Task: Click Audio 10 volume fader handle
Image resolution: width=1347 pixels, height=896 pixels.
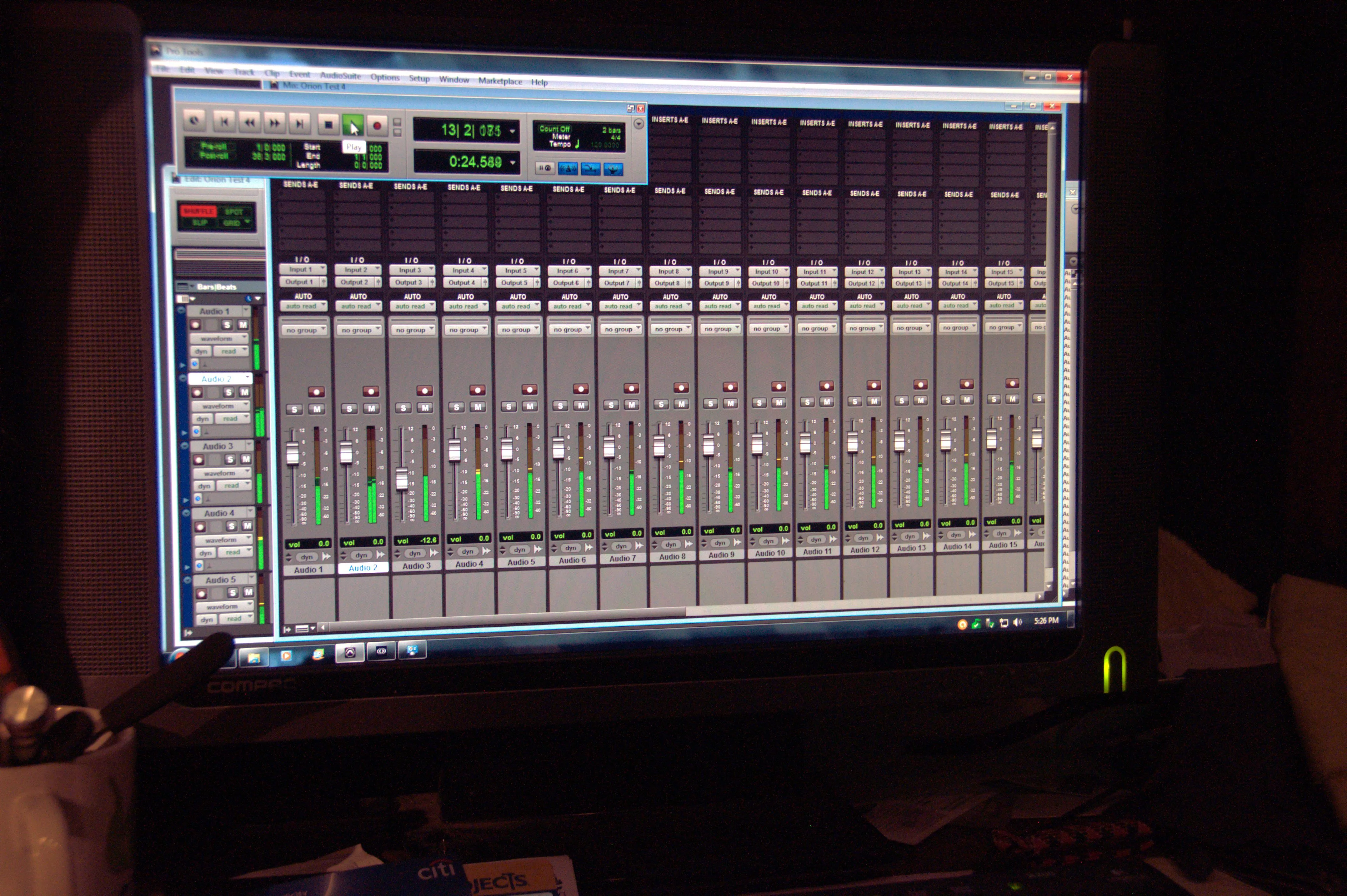Action: click(x=757, y=444)
